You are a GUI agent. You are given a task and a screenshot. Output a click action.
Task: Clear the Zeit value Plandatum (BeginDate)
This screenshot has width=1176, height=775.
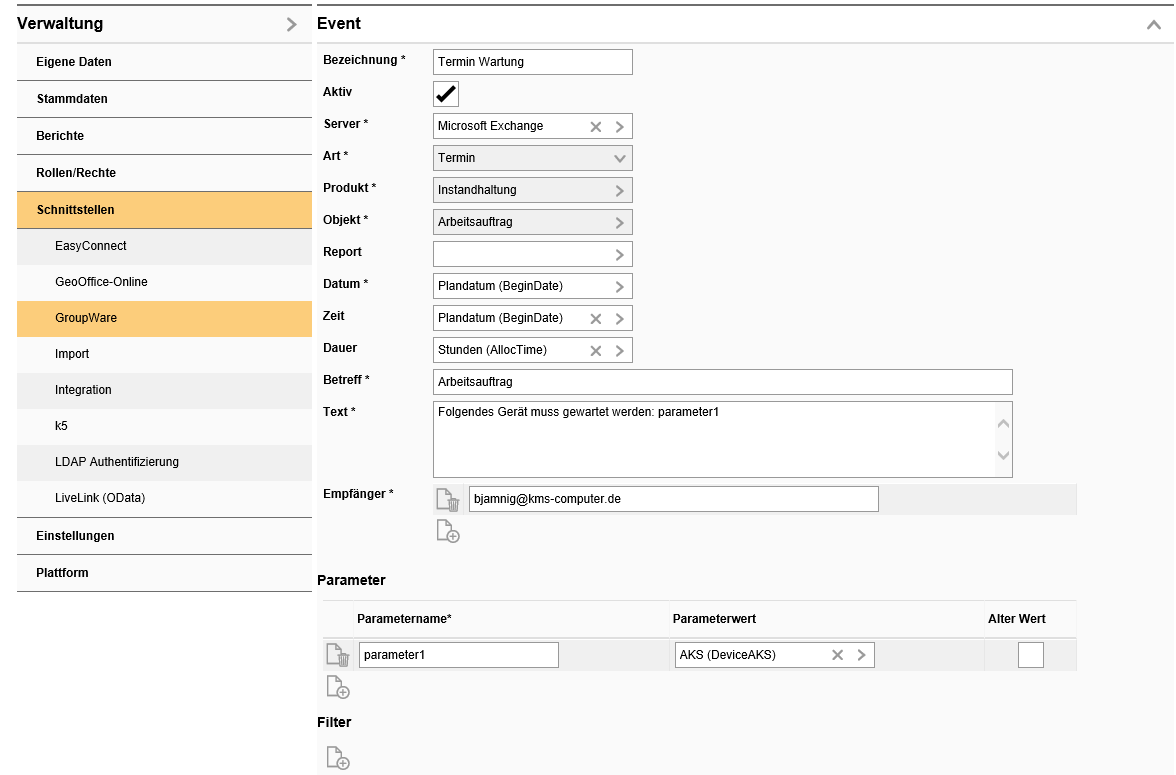[594, 318]
